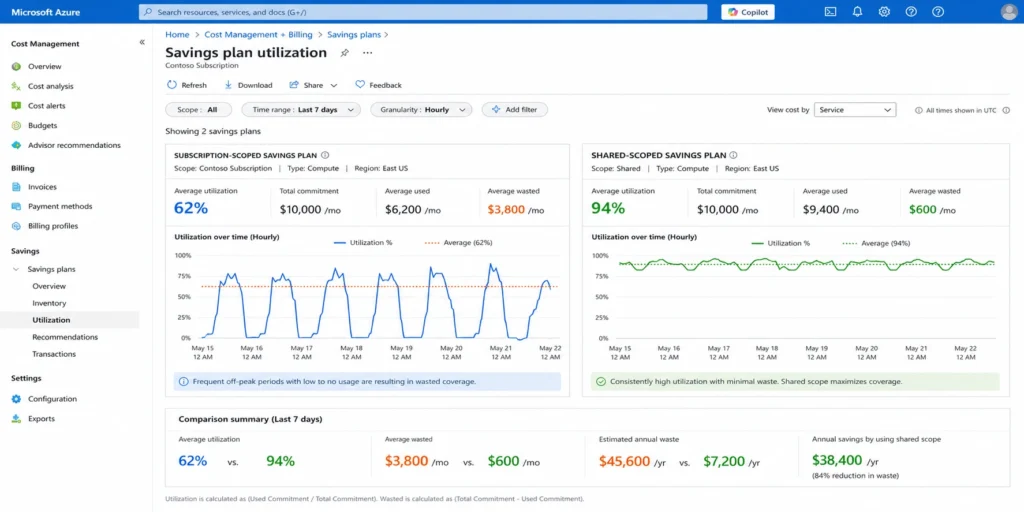
Task: Click info icon beside Shared-scoped savings plan
Action: 733,155
